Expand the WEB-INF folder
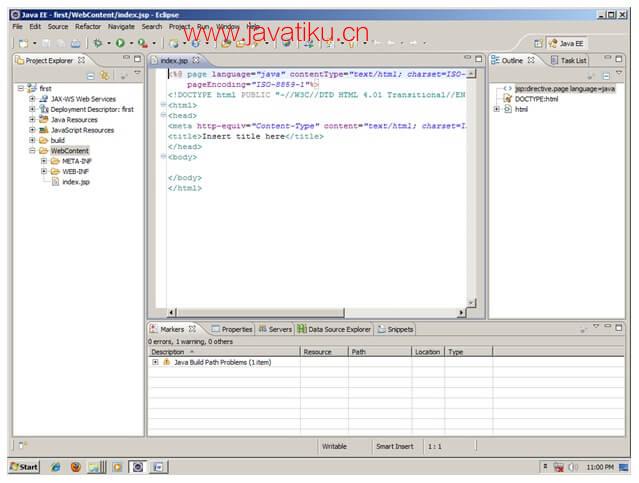639x483 pixels. (x=44, y=171)
